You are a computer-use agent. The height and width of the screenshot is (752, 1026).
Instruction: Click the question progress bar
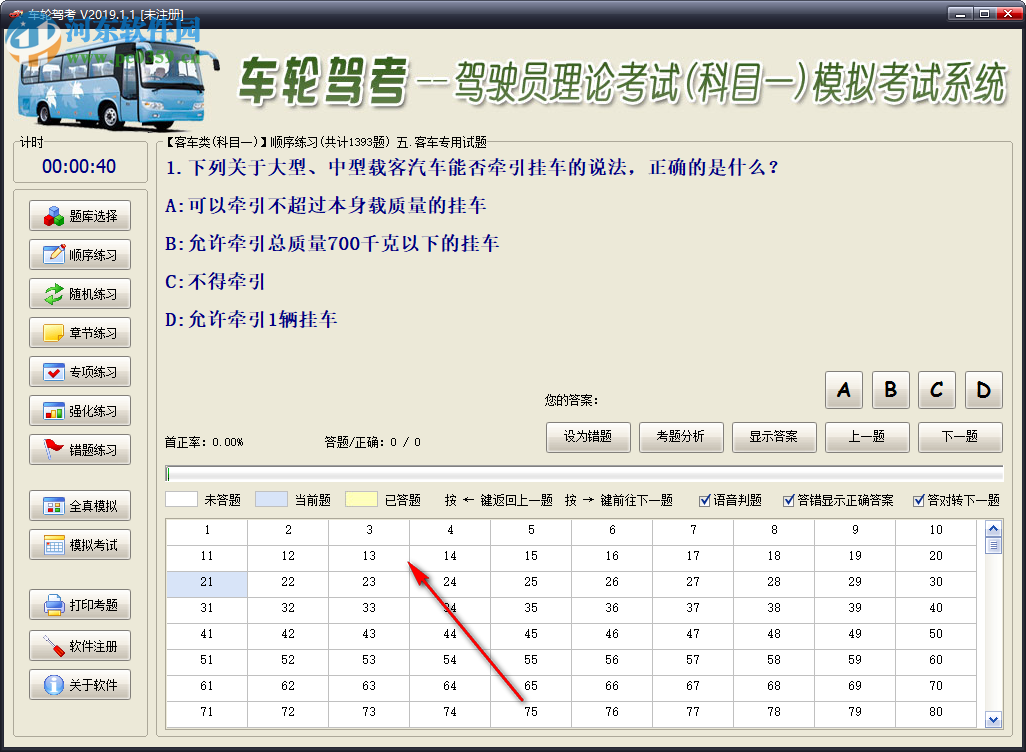coord(584,473)
